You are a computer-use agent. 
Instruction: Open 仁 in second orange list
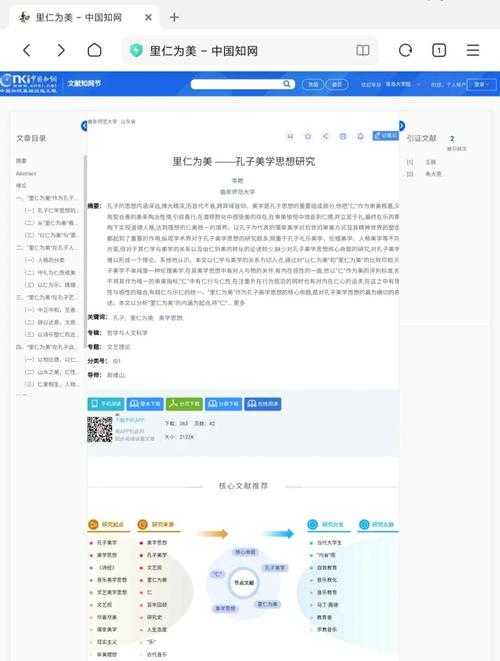pos(149,592)
